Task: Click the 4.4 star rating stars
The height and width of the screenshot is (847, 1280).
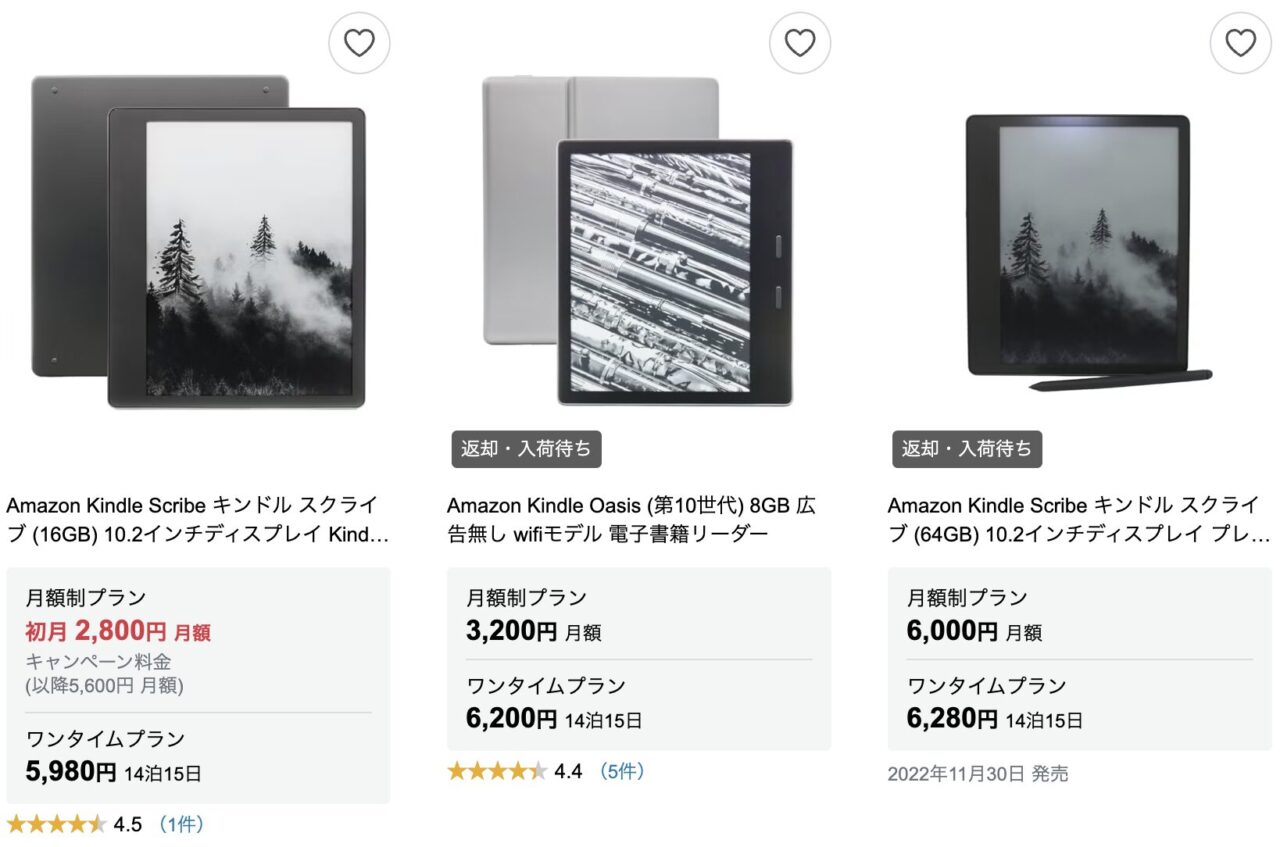Action: pos(497,771)
